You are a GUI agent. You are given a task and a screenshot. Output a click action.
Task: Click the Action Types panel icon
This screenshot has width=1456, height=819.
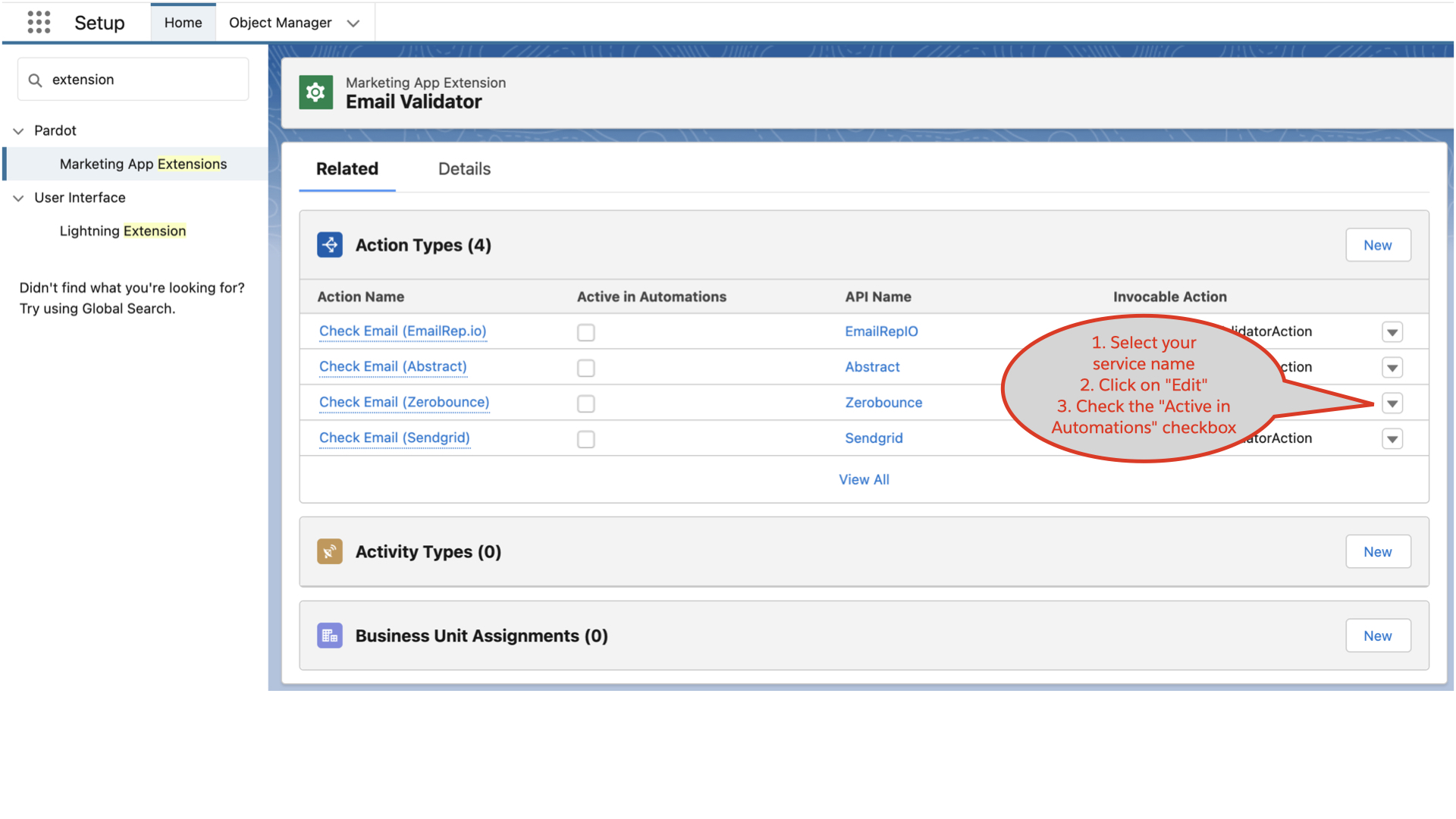[x=330, y=244]
